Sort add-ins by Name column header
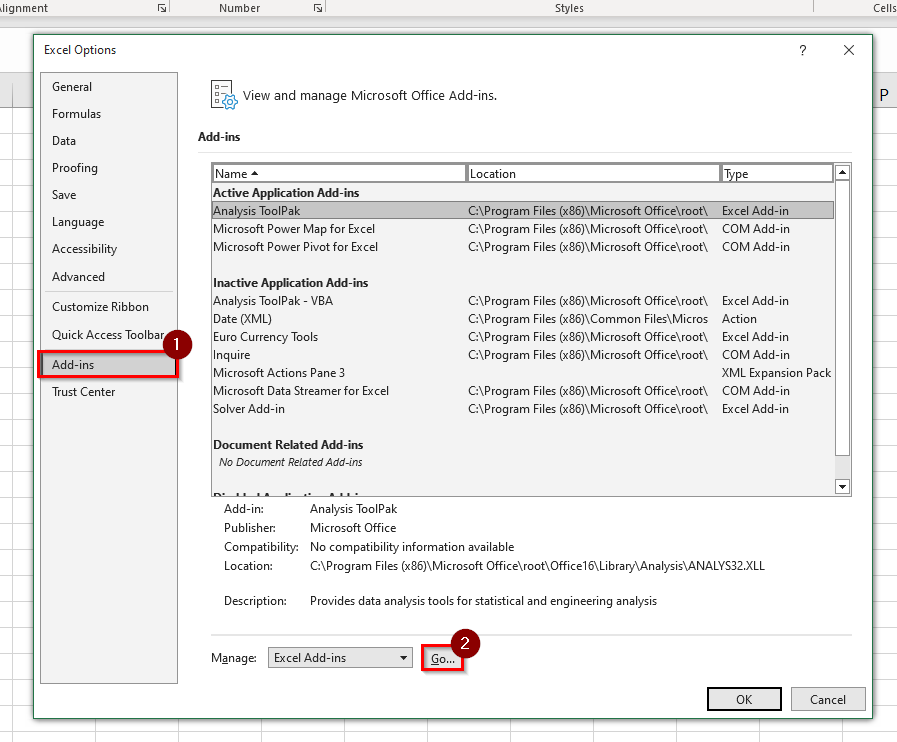897x742 pixels. 339,174
